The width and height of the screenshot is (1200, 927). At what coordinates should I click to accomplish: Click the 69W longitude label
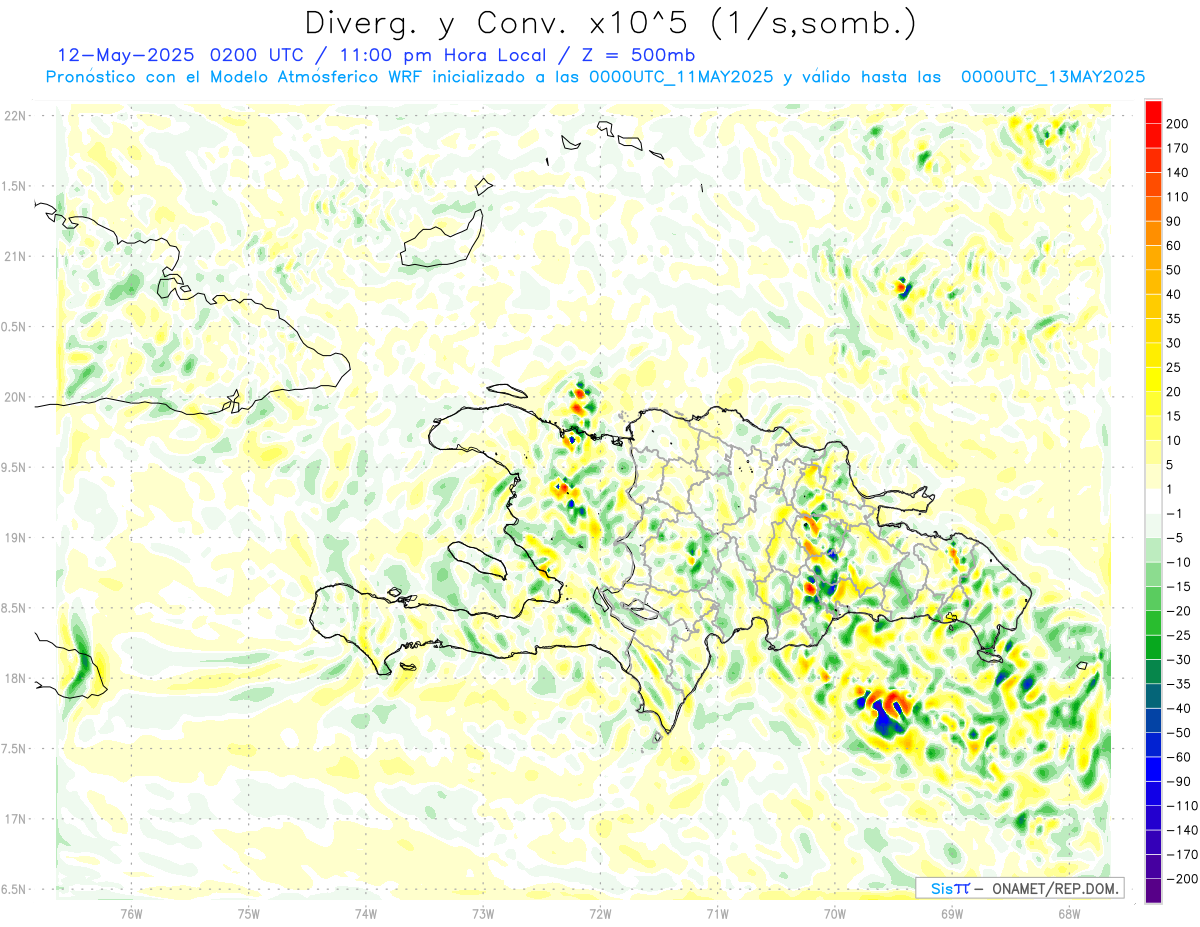(952, 912)
